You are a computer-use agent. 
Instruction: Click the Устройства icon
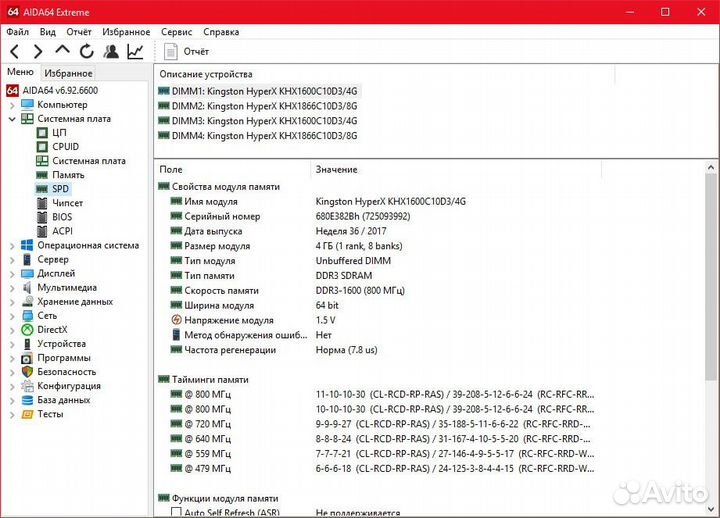tap(27, 344)
